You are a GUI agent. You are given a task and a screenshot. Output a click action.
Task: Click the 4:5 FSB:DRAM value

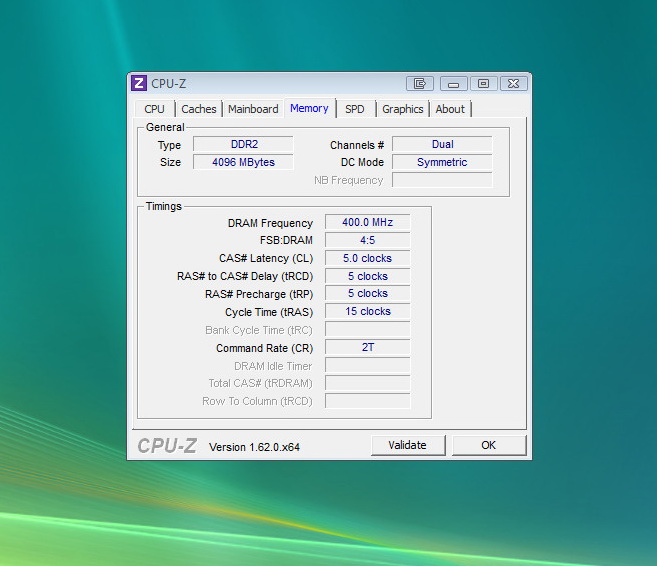[367, 240]
